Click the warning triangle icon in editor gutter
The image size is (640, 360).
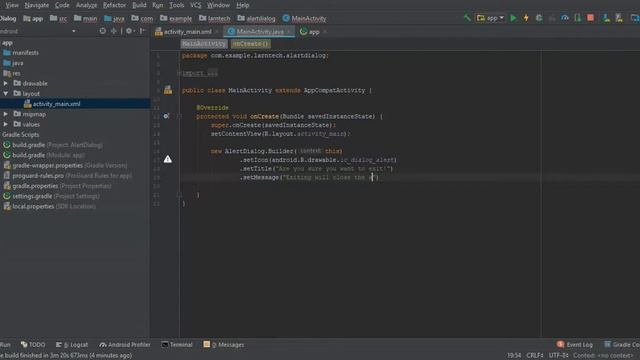168,159
